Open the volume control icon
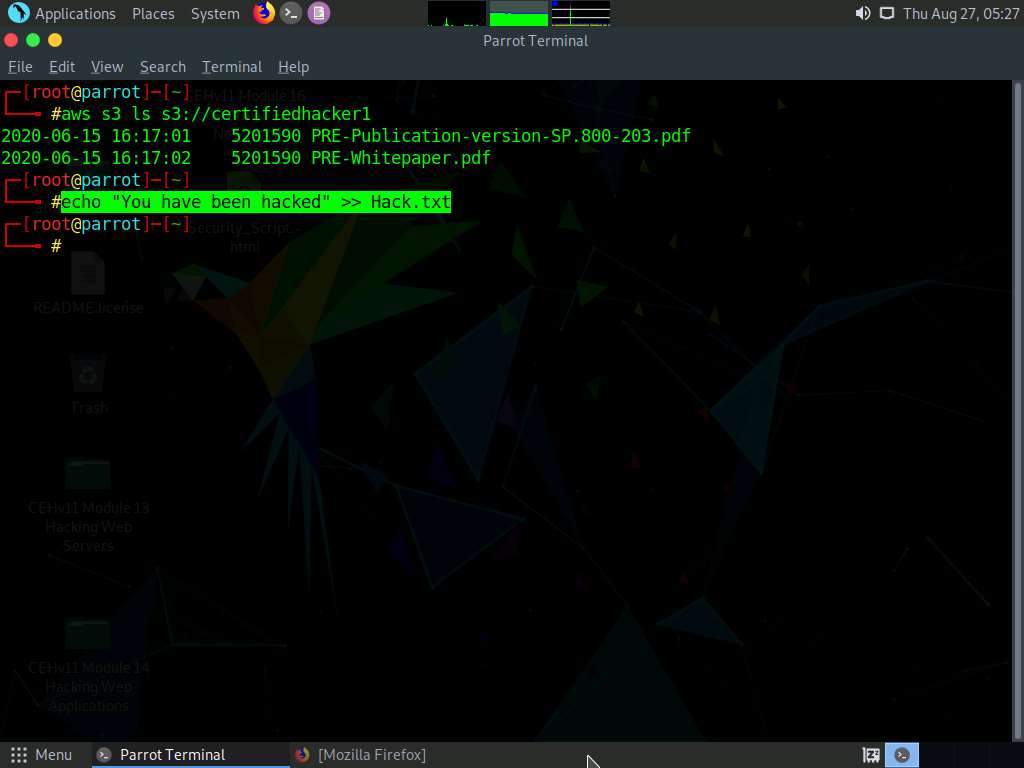 coord(861,13)
